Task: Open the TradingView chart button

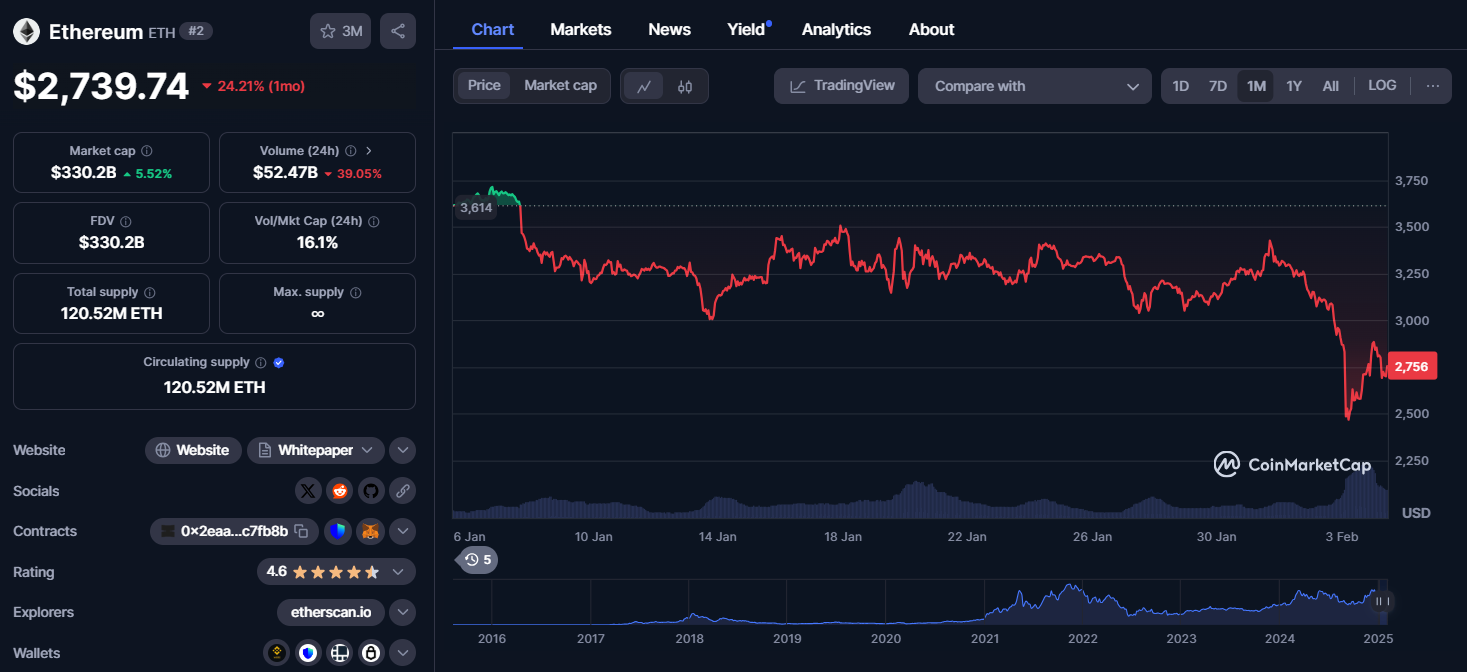Action: click(841, 86)
